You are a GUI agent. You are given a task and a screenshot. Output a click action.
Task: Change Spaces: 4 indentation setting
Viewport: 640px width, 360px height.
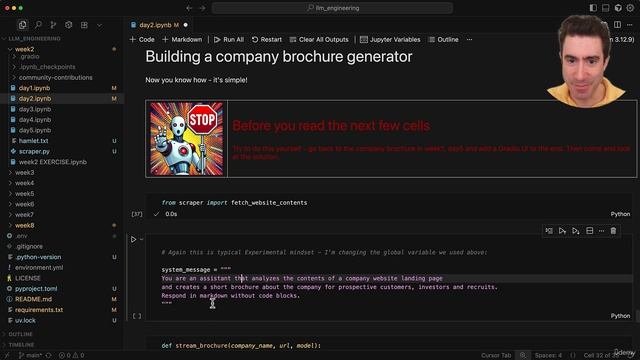pos(548,356)
